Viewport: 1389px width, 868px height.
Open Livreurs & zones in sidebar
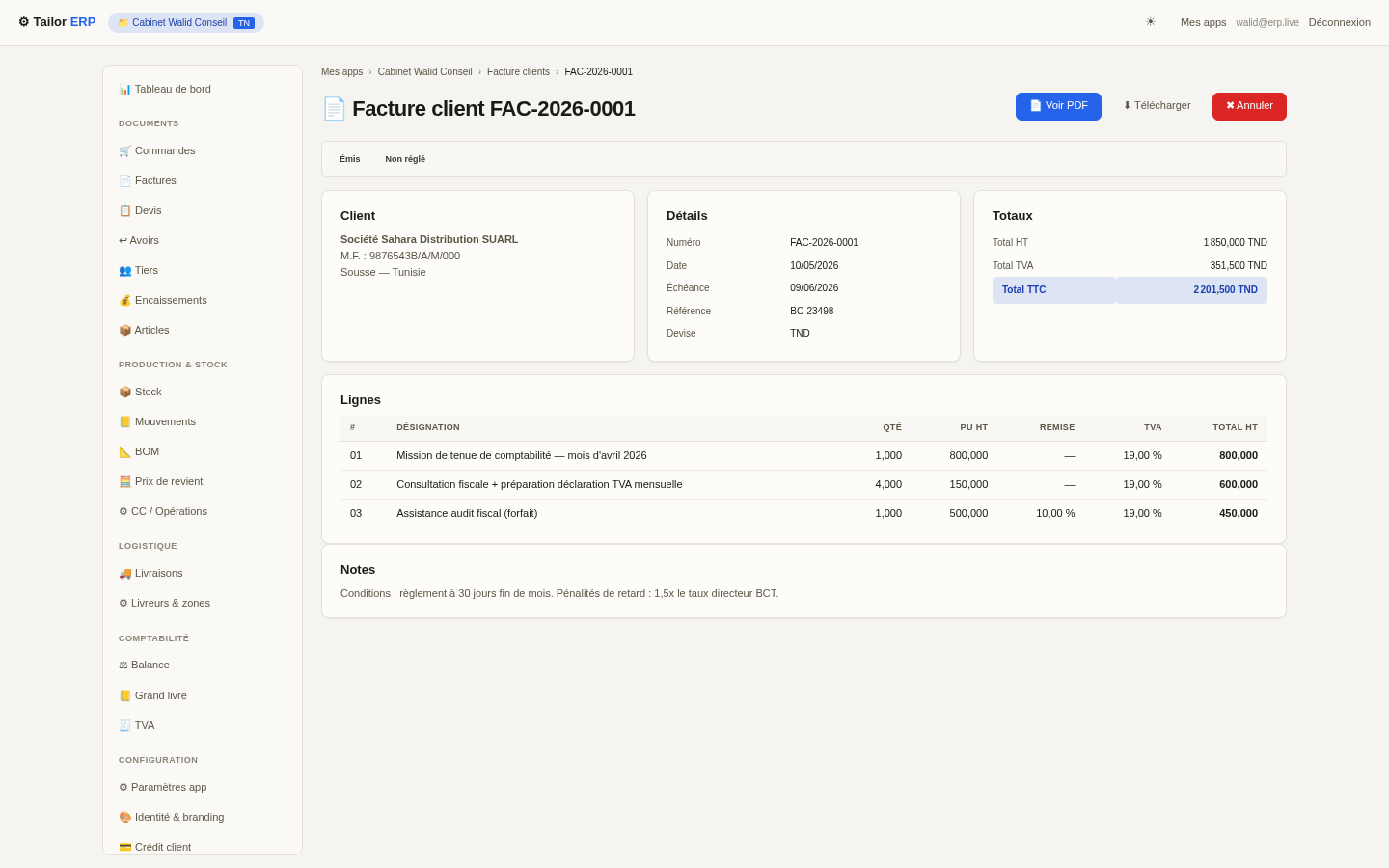tap(203, 603)
